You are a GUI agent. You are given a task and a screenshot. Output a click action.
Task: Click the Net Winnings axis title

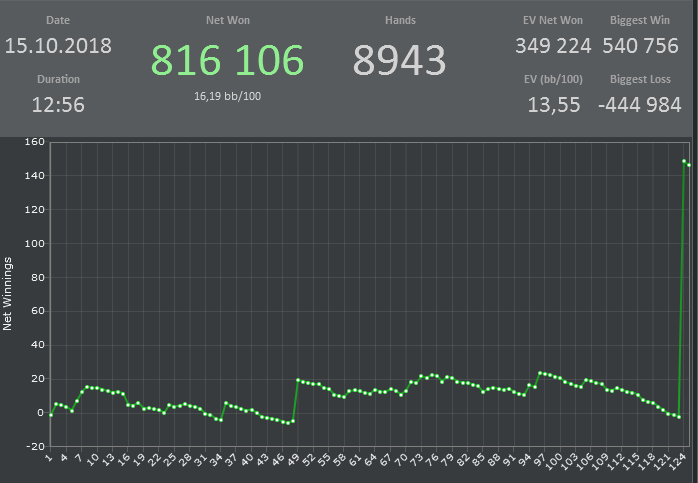7,294
